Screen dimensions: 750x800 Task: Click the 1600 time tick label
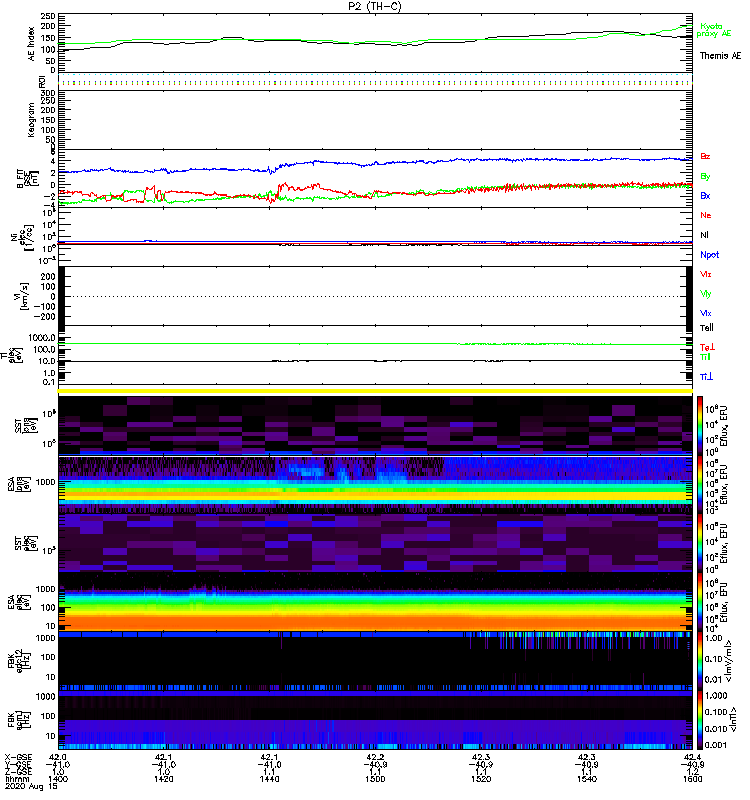[692, 779]
